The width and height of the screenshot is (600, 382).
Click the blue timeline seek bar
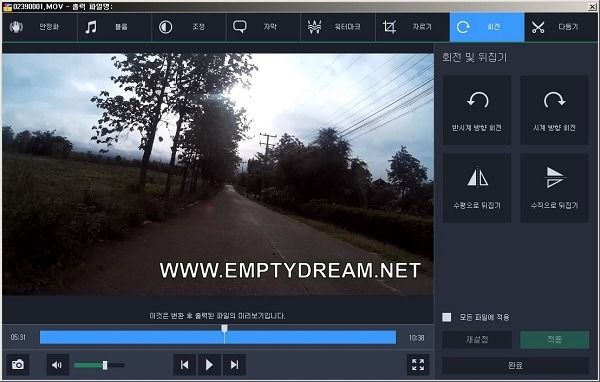coord(218,338)
